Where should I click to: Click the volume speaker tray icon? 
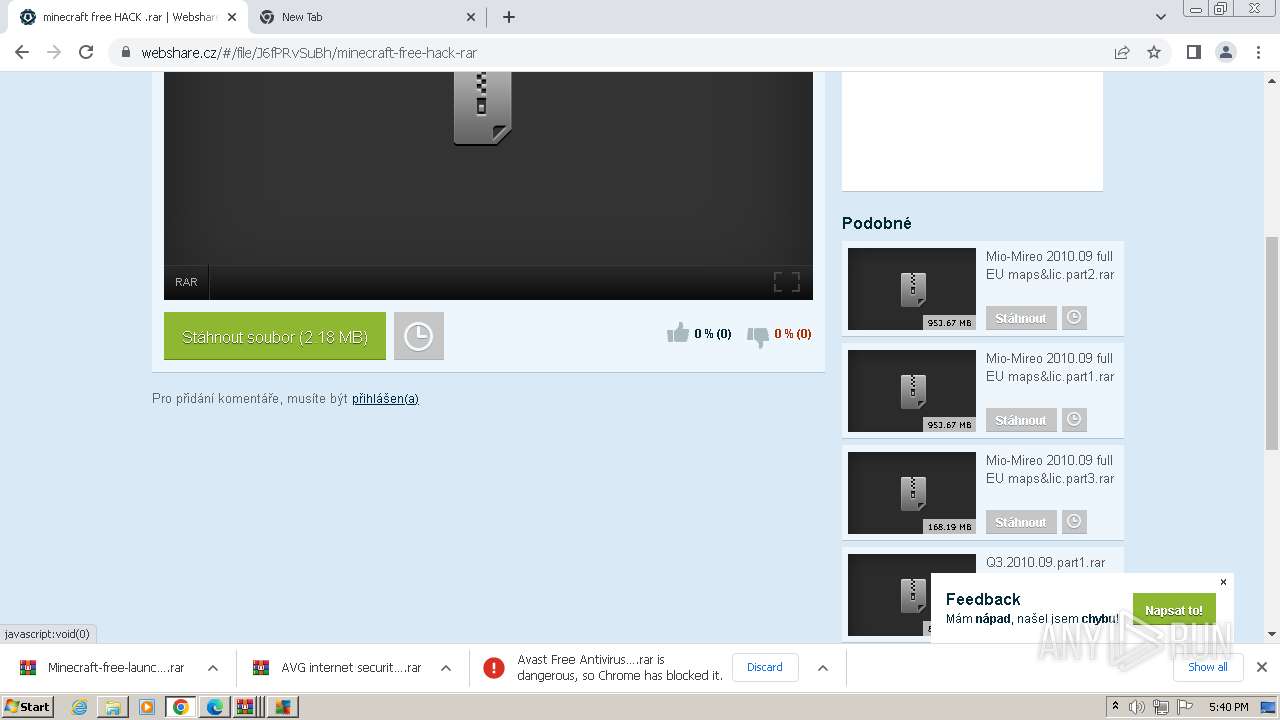click(1137, 707)
